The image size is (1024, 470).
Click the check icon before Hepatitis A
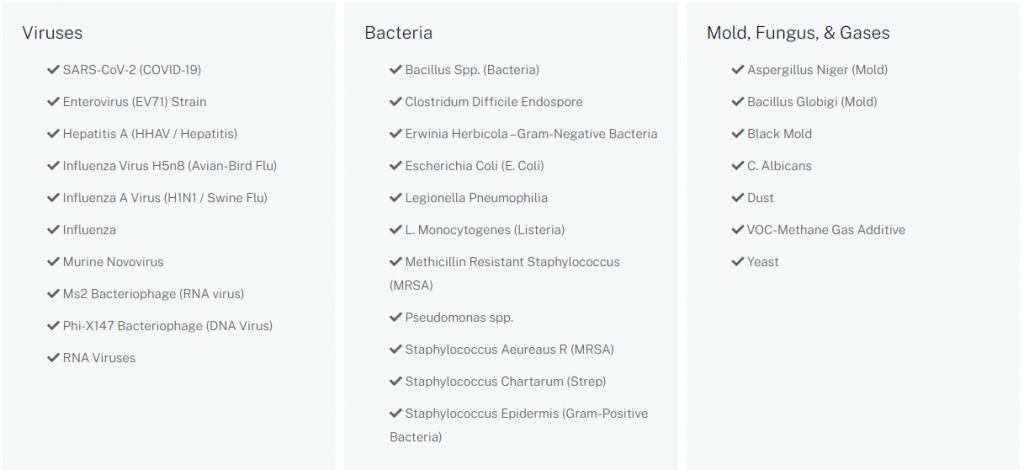point(53,134)
